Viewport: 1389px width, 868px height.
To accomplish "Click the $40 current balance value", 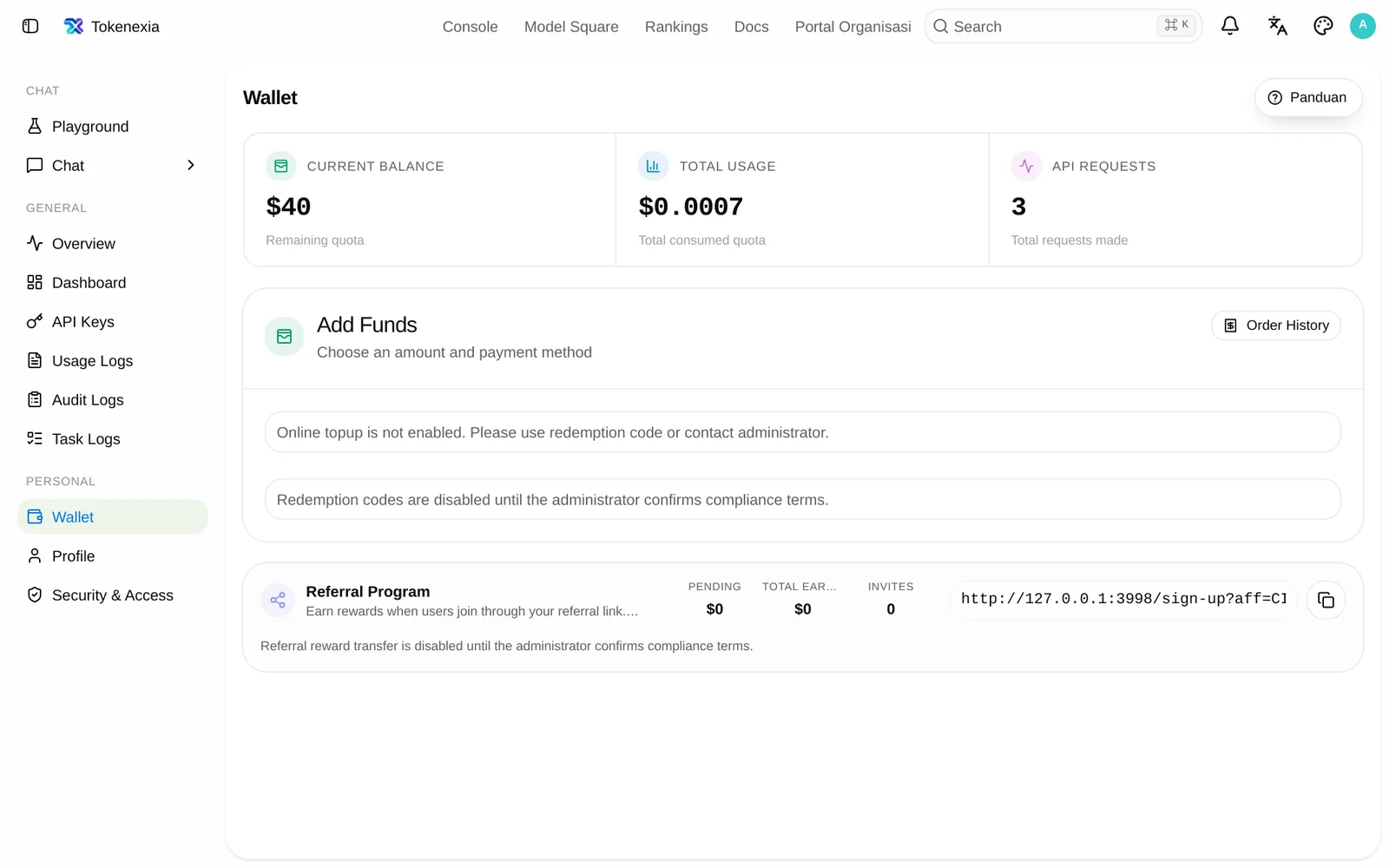I will (288, 207).
